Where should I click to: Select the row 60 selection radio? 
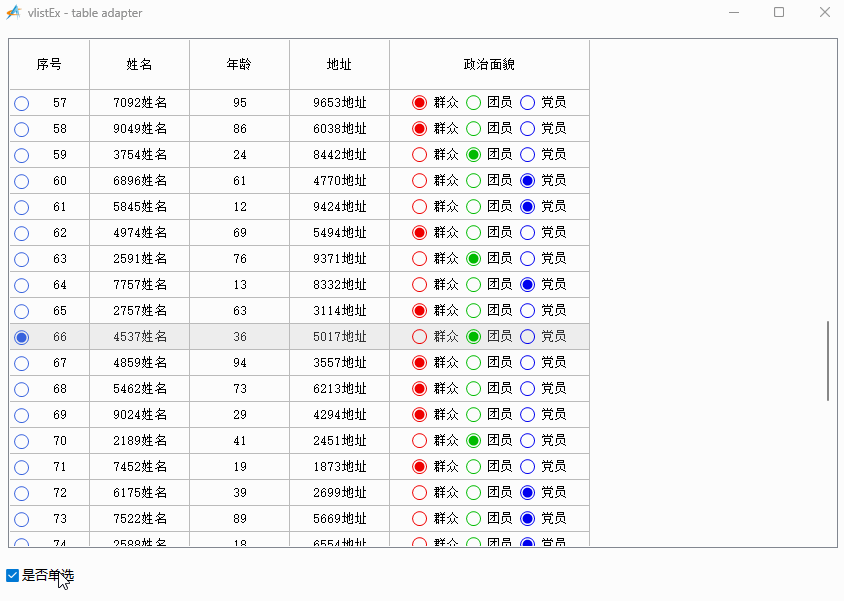pos(22,181)
